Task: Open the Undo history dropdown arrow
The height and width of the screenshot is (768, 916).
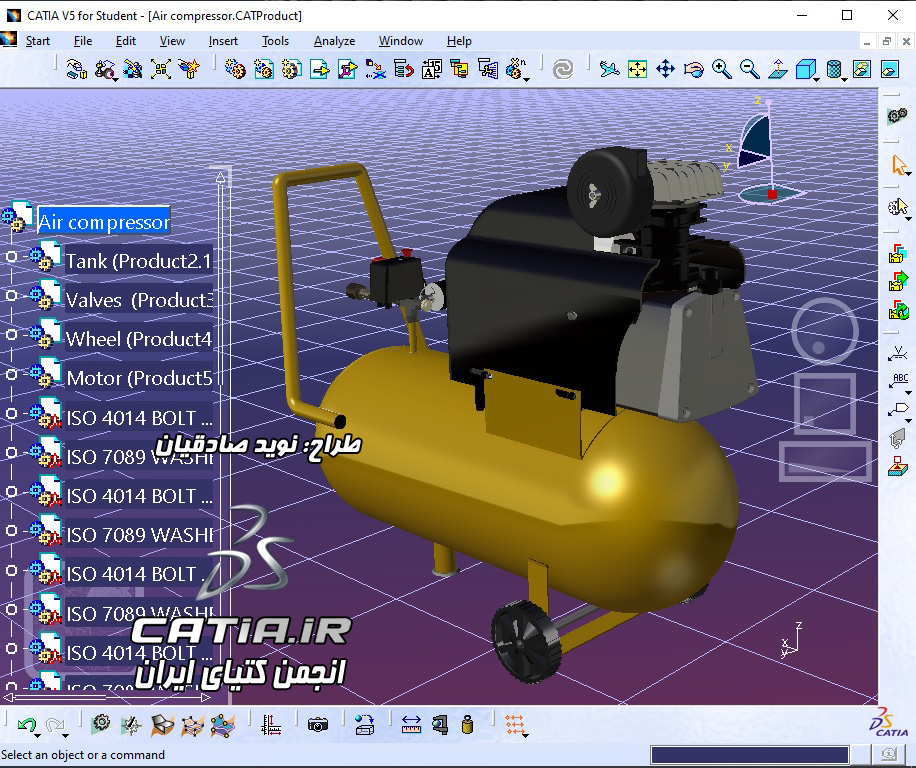Action: tap(38, 735)
